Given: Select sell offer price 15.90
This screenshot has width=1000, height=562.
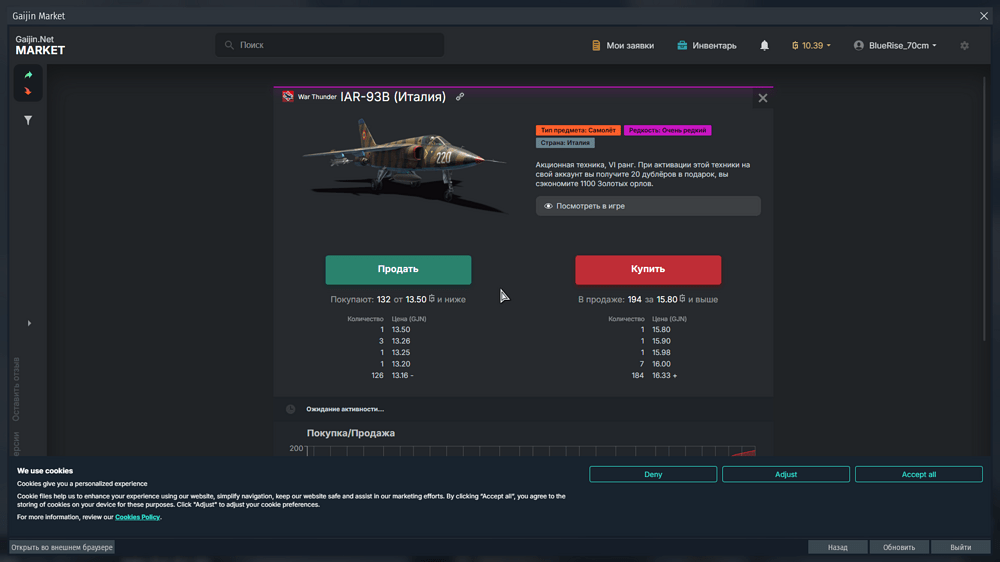Looking at the screenshot, I should point(661,341).
